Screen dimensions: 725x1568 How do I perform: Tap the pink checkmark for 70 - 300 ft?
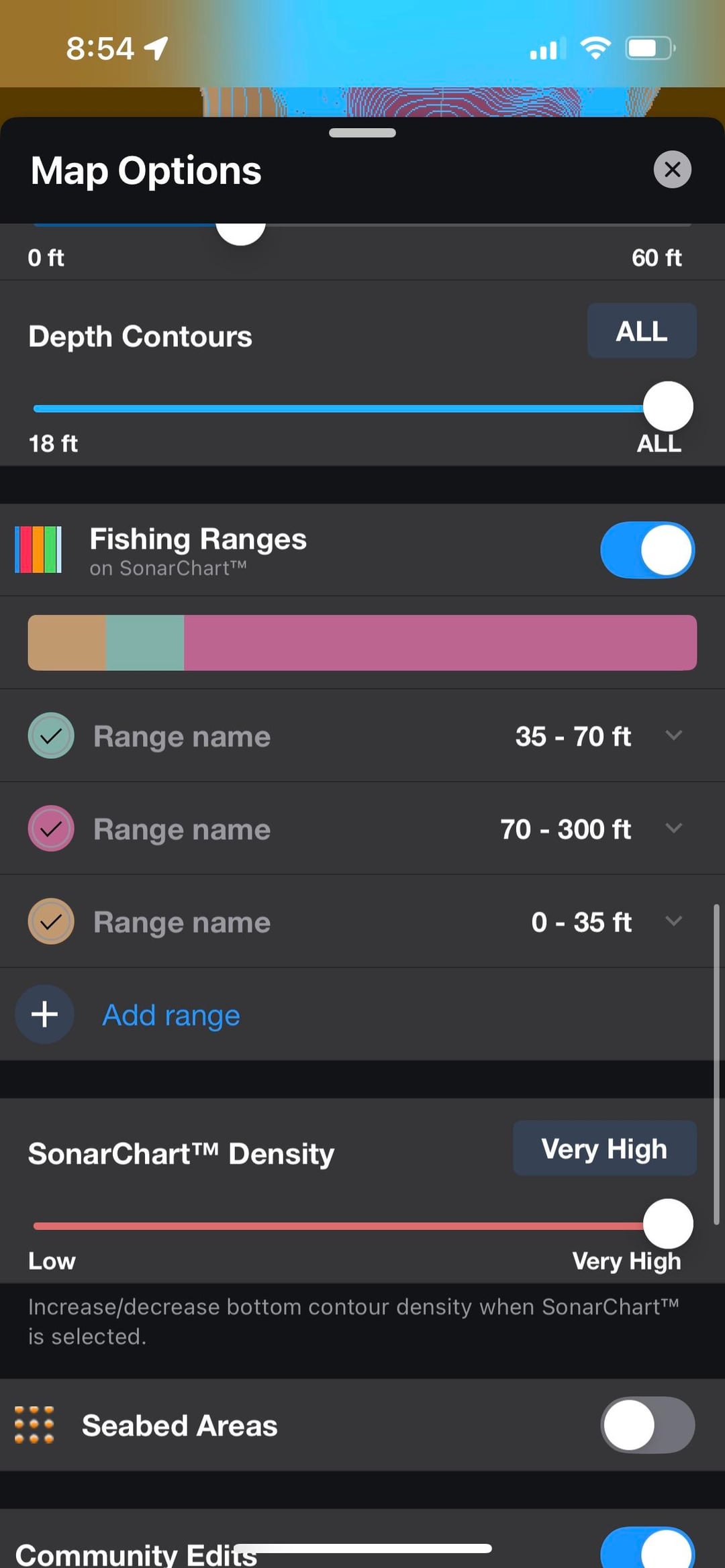(51, 829)
